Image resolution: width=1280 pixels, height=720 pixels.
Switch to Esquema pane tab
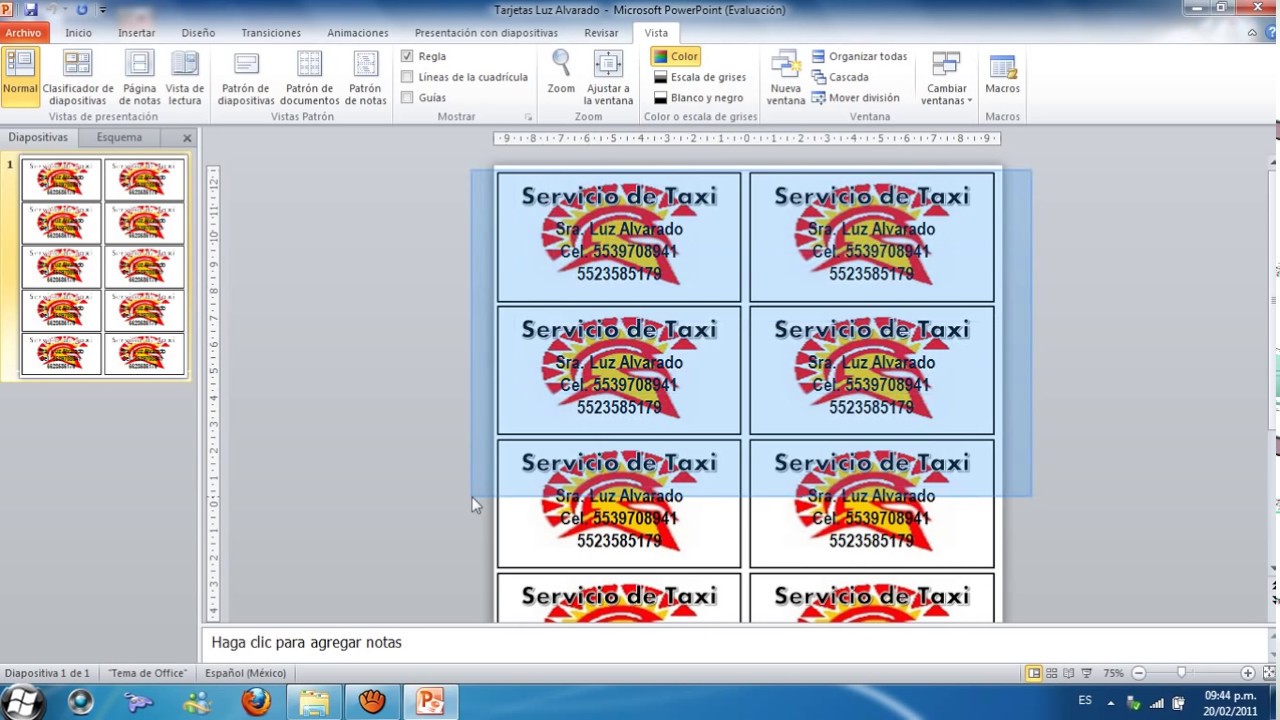pos(119,138)
